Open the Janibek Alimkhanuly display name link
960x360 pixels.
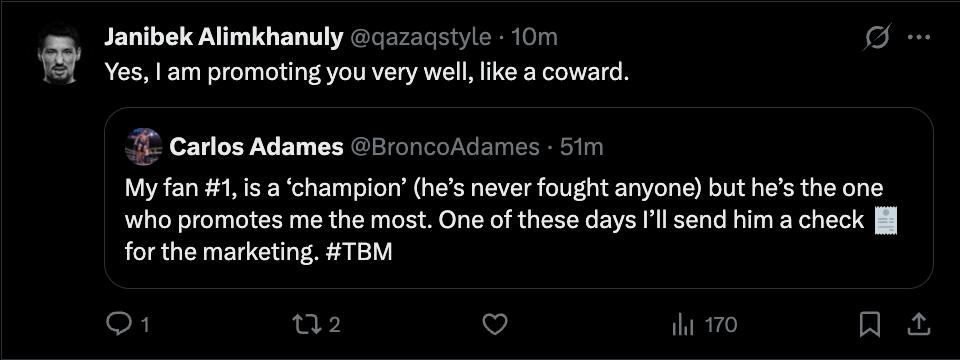[x=223, y=38]
